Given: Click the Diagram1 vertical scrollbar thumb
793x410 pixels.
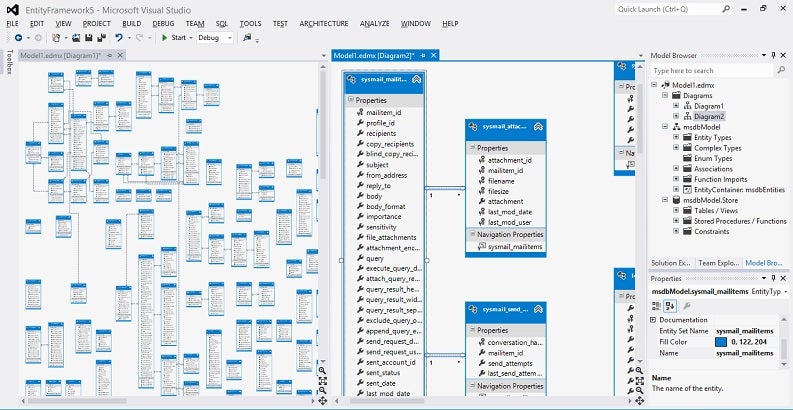Looking at the screenshot, I should click(x=322, y=126).
